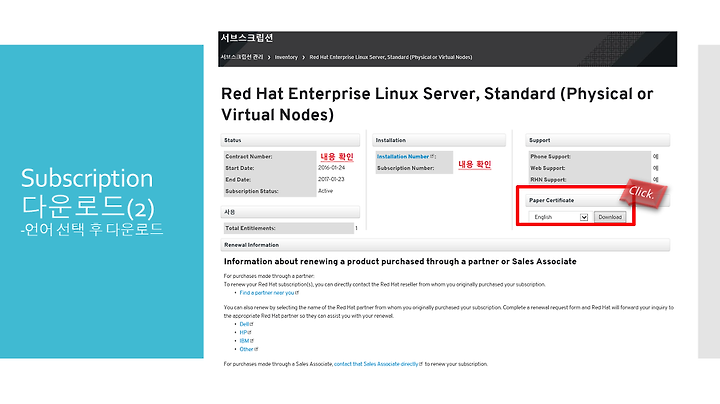The width and height of the screenshot is (720, 404).
Task: Click the Subscription Number label
Action: (405, 168)
